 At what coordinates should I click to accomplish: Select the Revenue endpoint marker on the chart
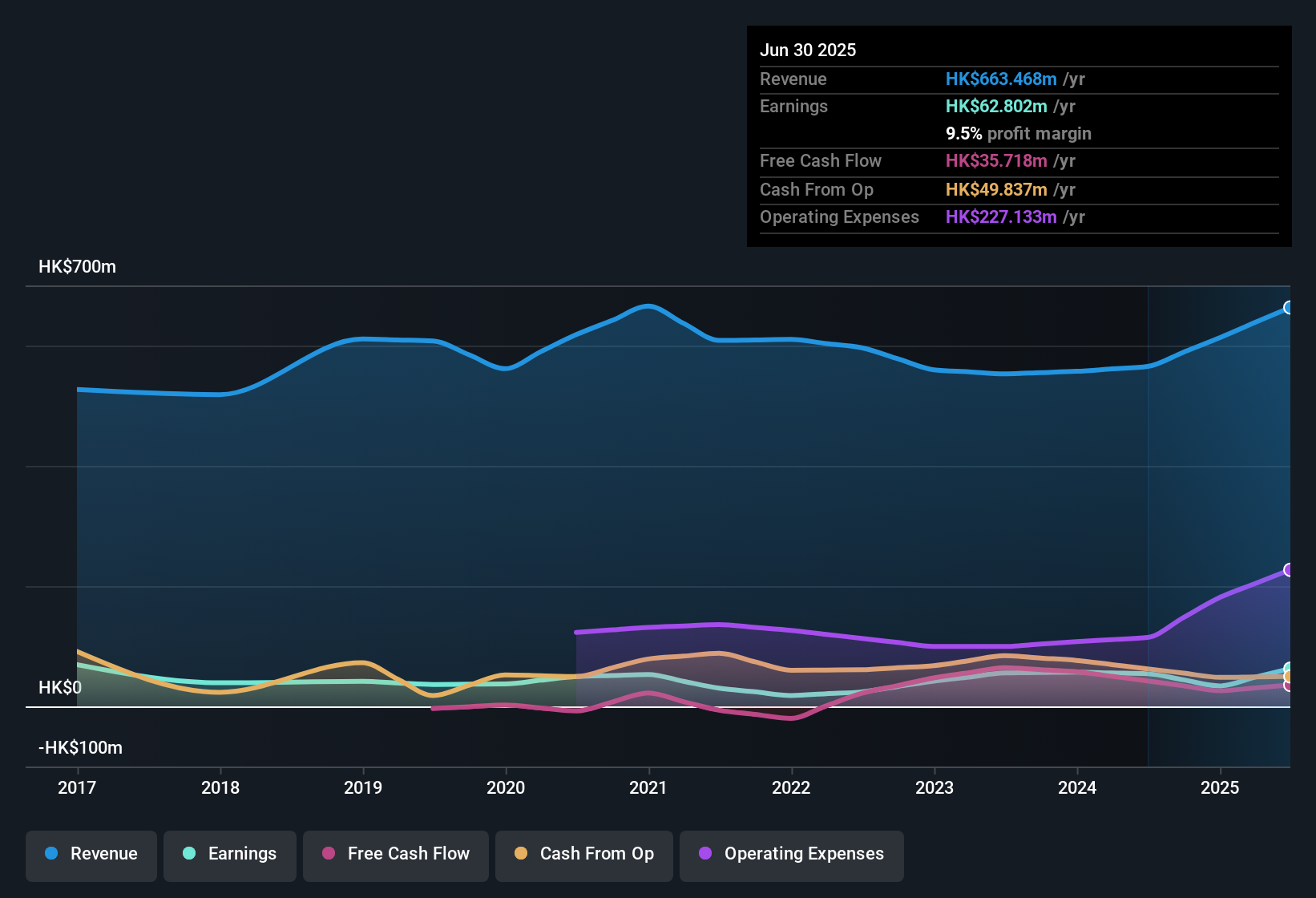click(1289, 307)
